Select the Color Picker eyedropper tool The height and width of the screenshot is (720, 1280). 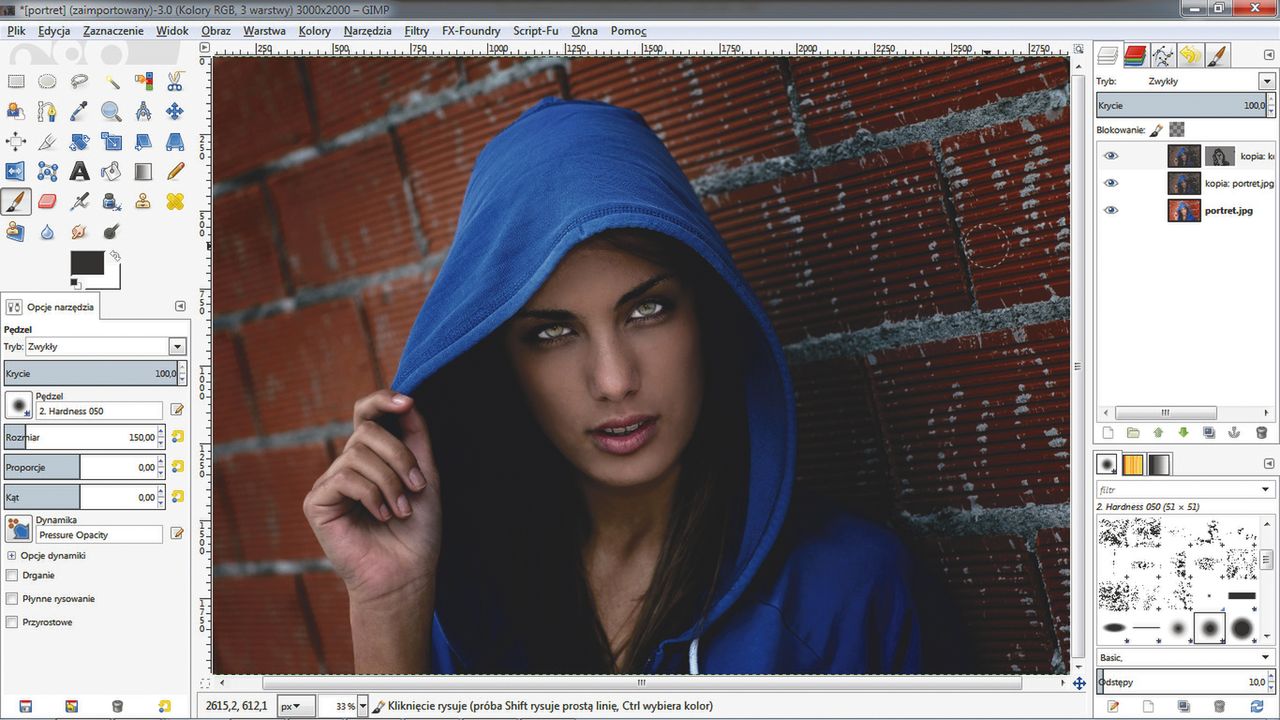click(x=79, y=112)
